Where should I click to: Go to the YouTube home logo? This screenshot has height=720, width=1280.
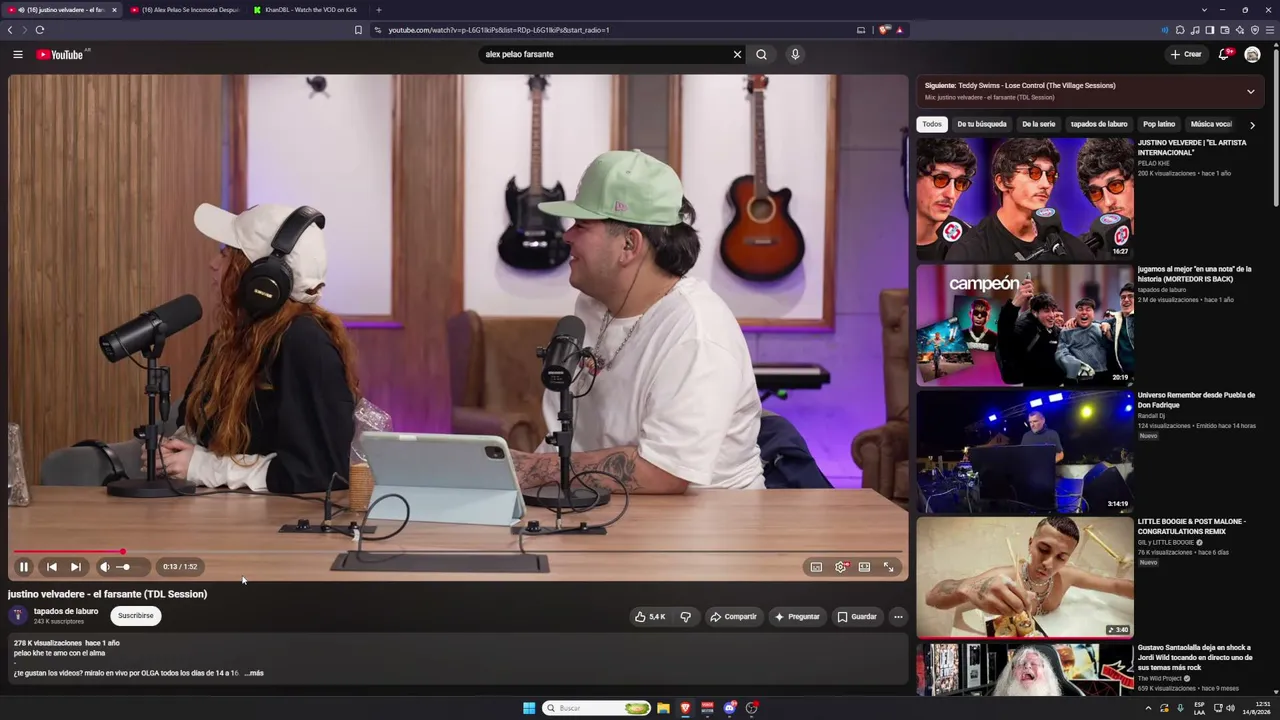[x=60, y=54]
